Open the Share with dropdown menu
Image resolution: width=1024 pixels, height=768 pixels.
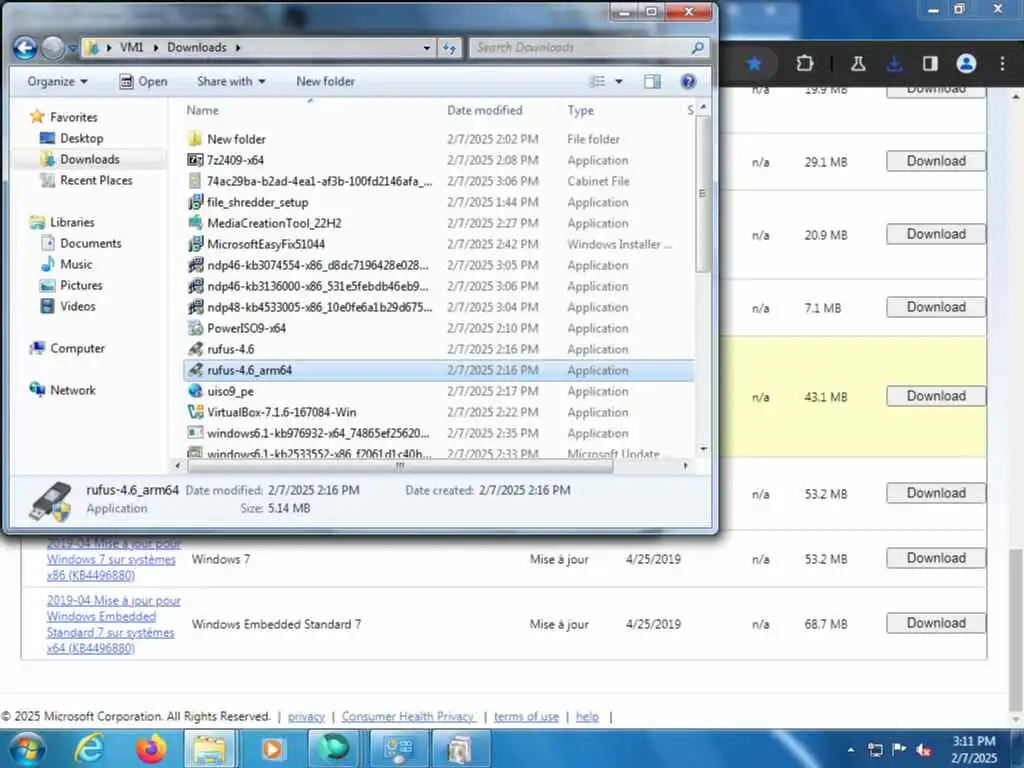tap(231, 82)
